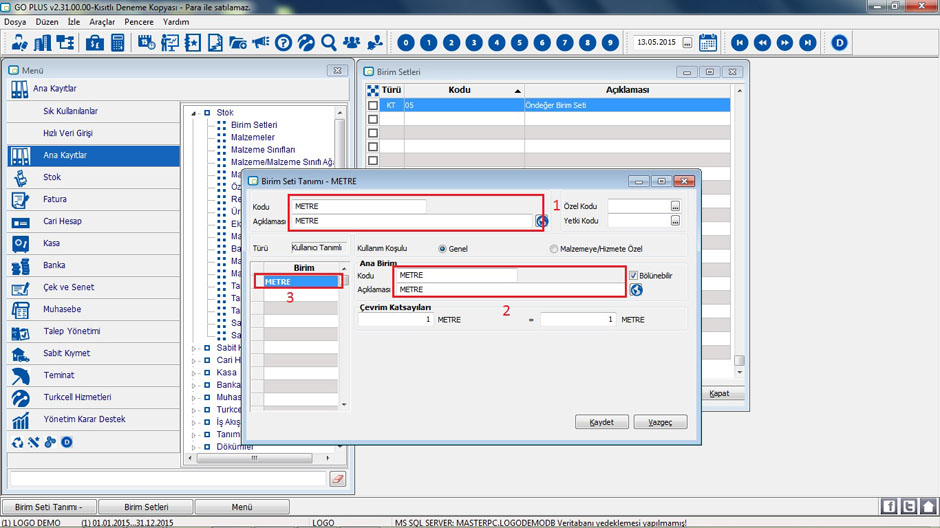Click number 0 circle in toolbar
The image size is (940, 528).
coord(406,43)
